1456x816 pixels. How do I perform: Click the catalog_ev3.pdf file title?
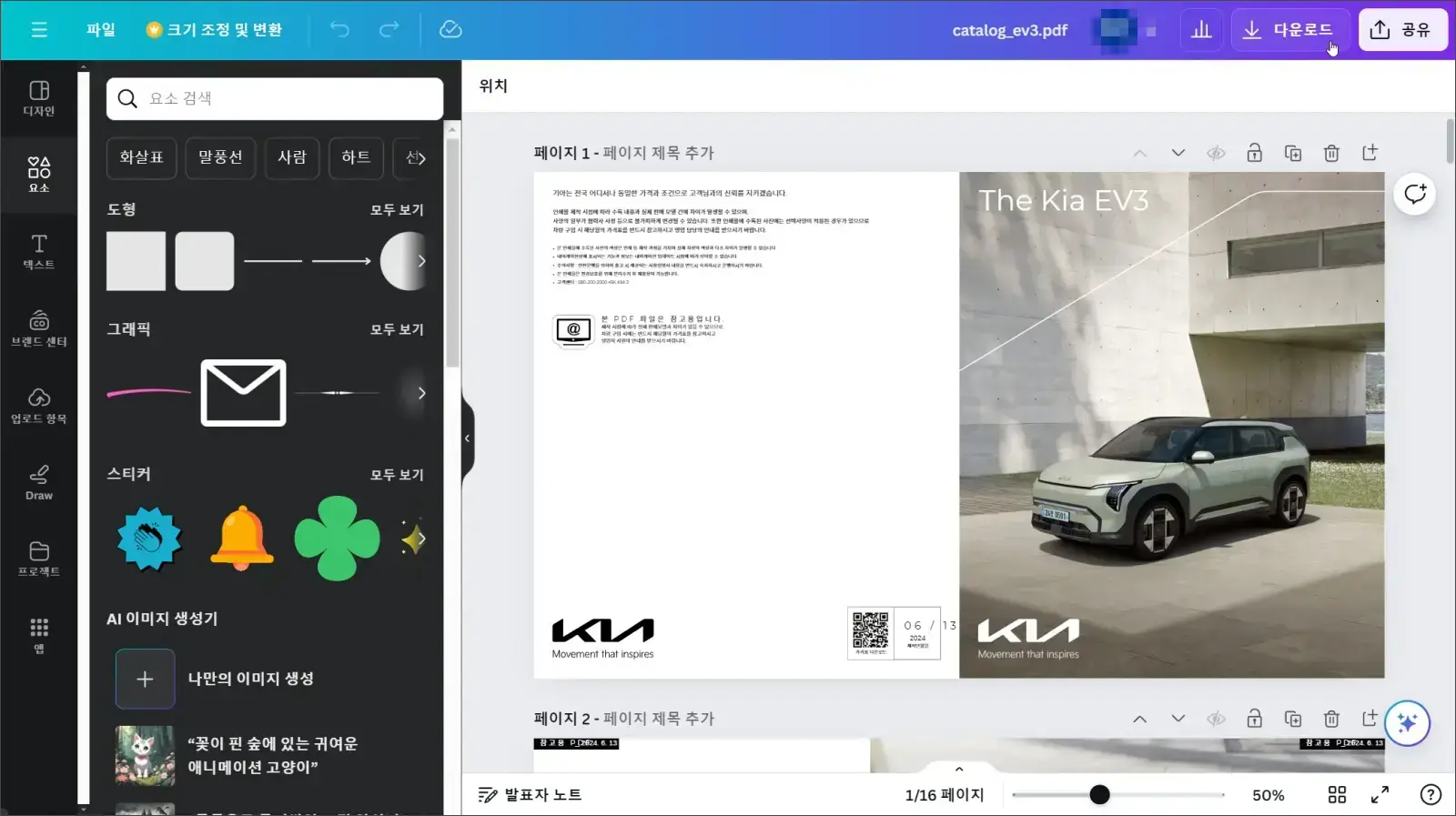point(1009,30)
